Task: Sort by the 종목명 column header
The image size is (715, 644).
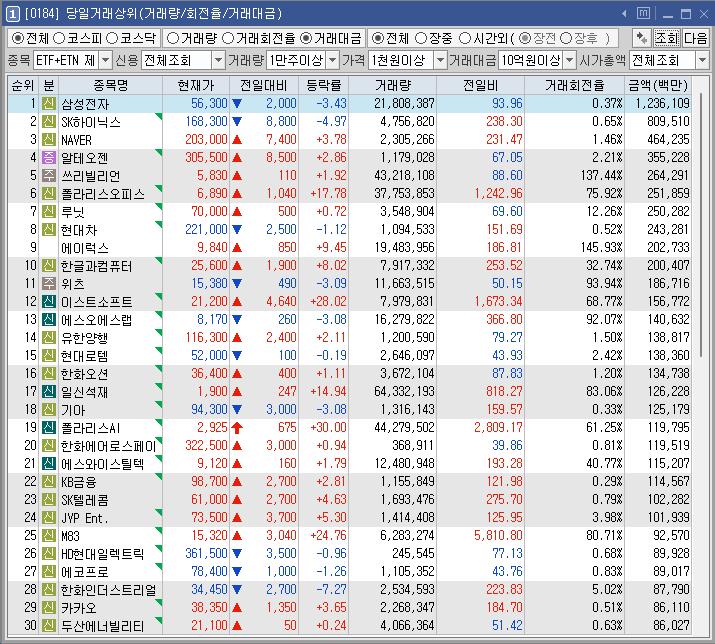Action: [111, 85]
